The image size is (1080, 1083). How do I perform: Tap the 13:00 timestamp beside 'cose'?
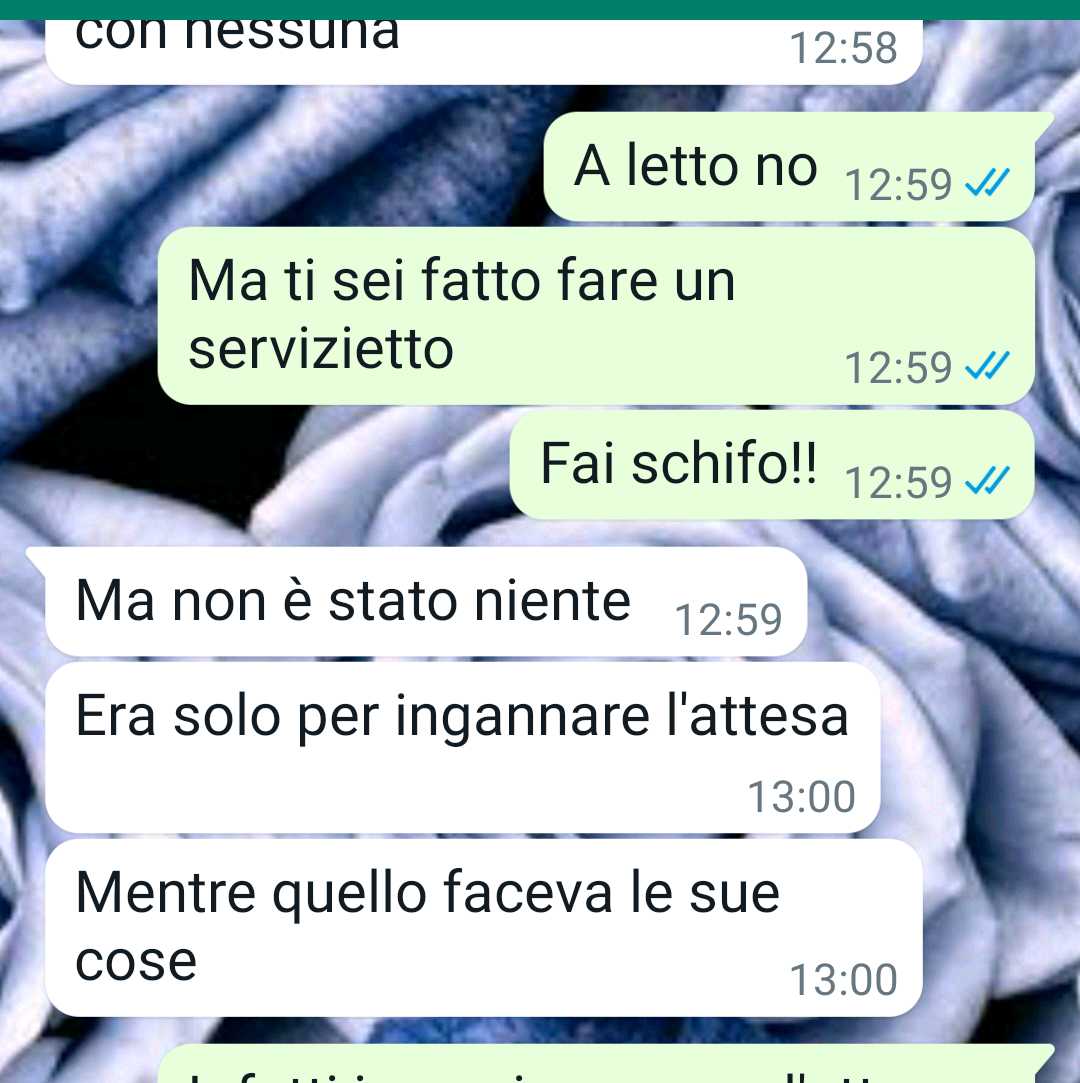click(x=843, y=979)
